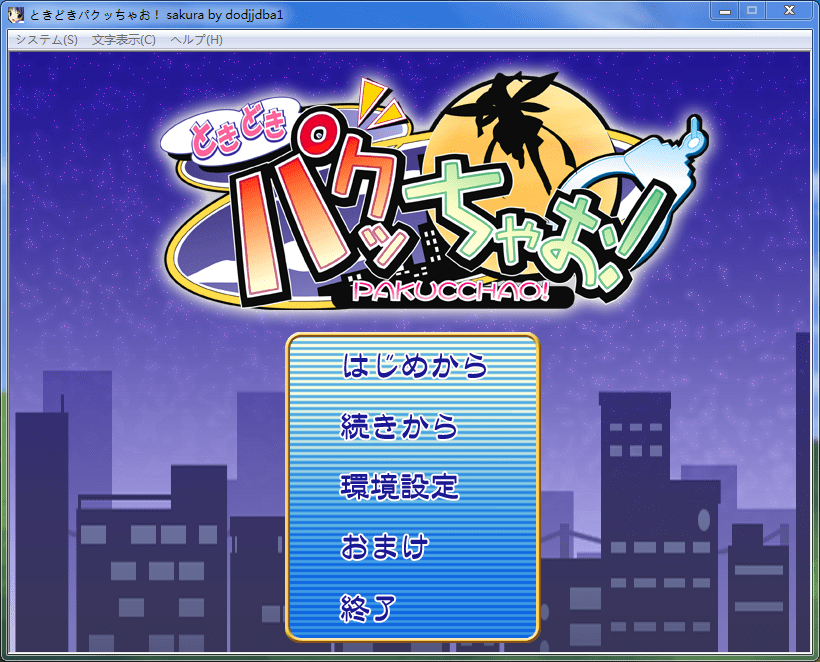820x662 pixels.
Task: Select 続きから to continue saved game
Action: point(399,427)
